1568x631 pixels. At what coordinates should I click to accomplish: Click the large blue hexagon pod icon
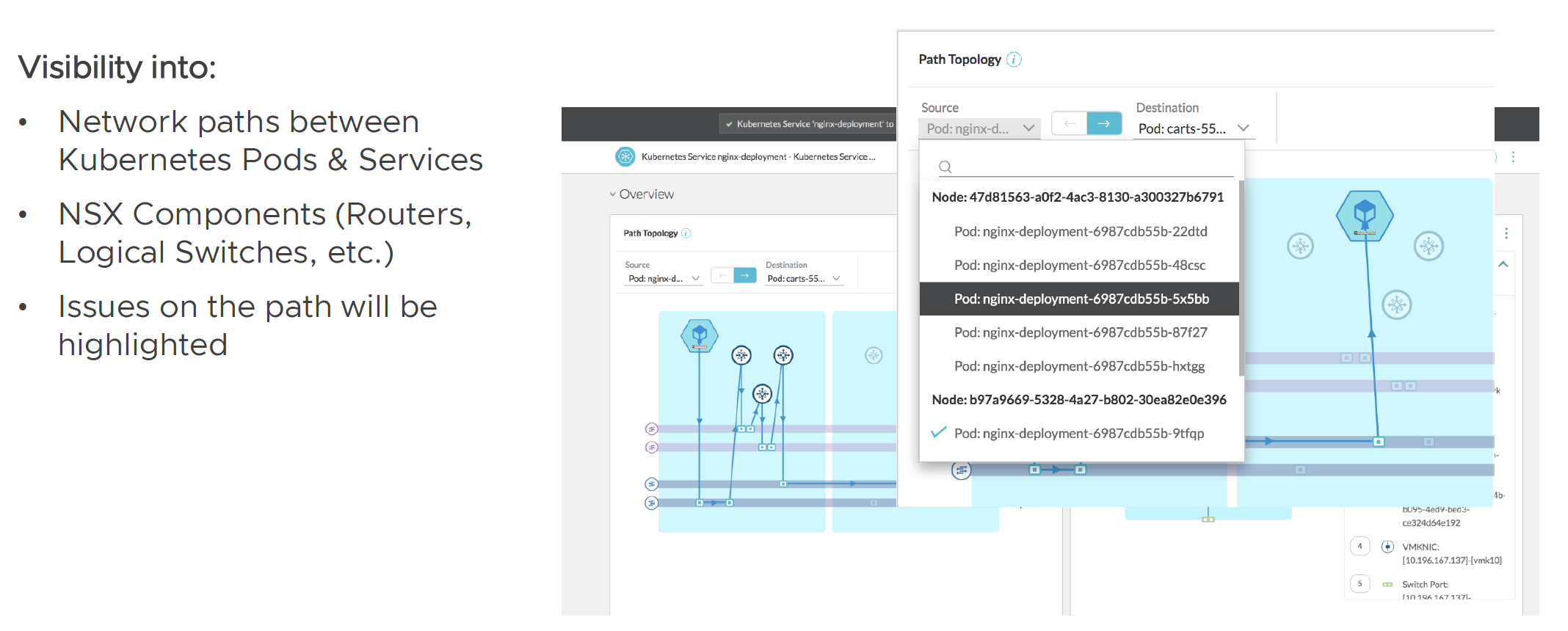[1364, 216]
